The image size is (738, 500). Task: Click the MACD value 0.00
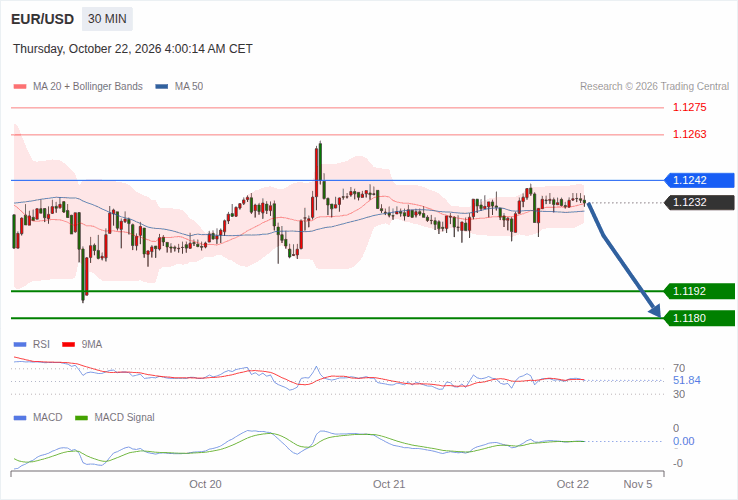tap(683, 442)
